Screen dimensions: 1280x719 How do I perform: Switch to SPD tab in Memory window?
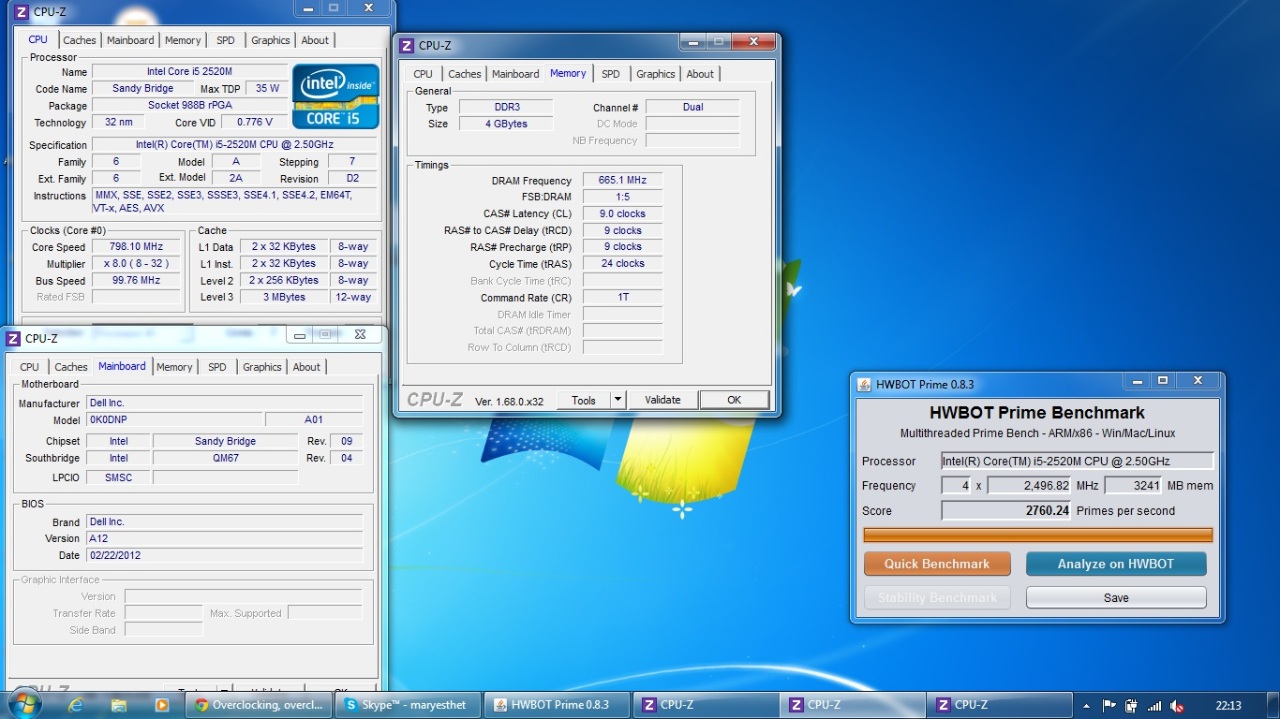(611, 74)
